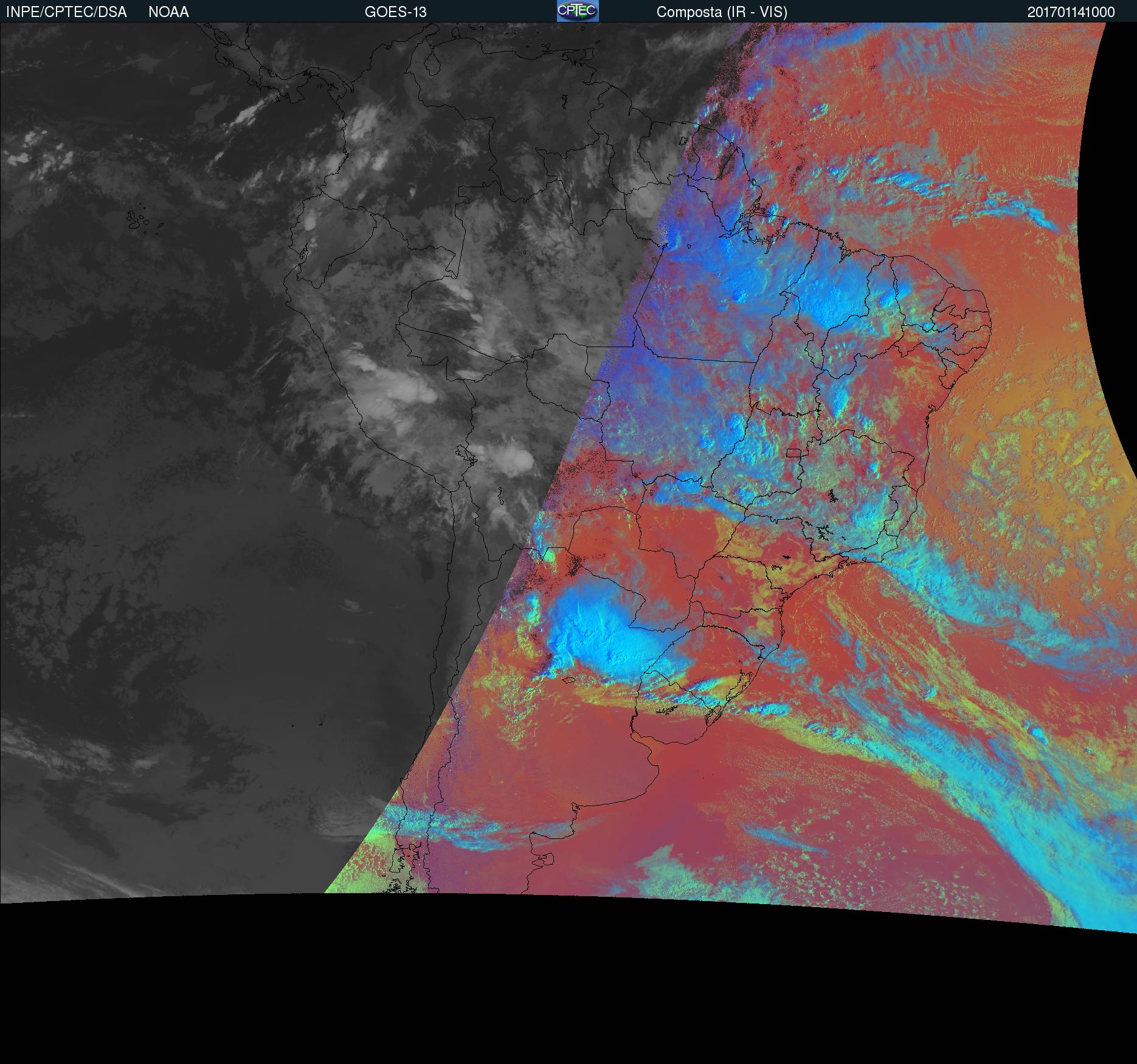Select the GOES-13 satellite label
Screen dimensions: 1137x1064
395,12
